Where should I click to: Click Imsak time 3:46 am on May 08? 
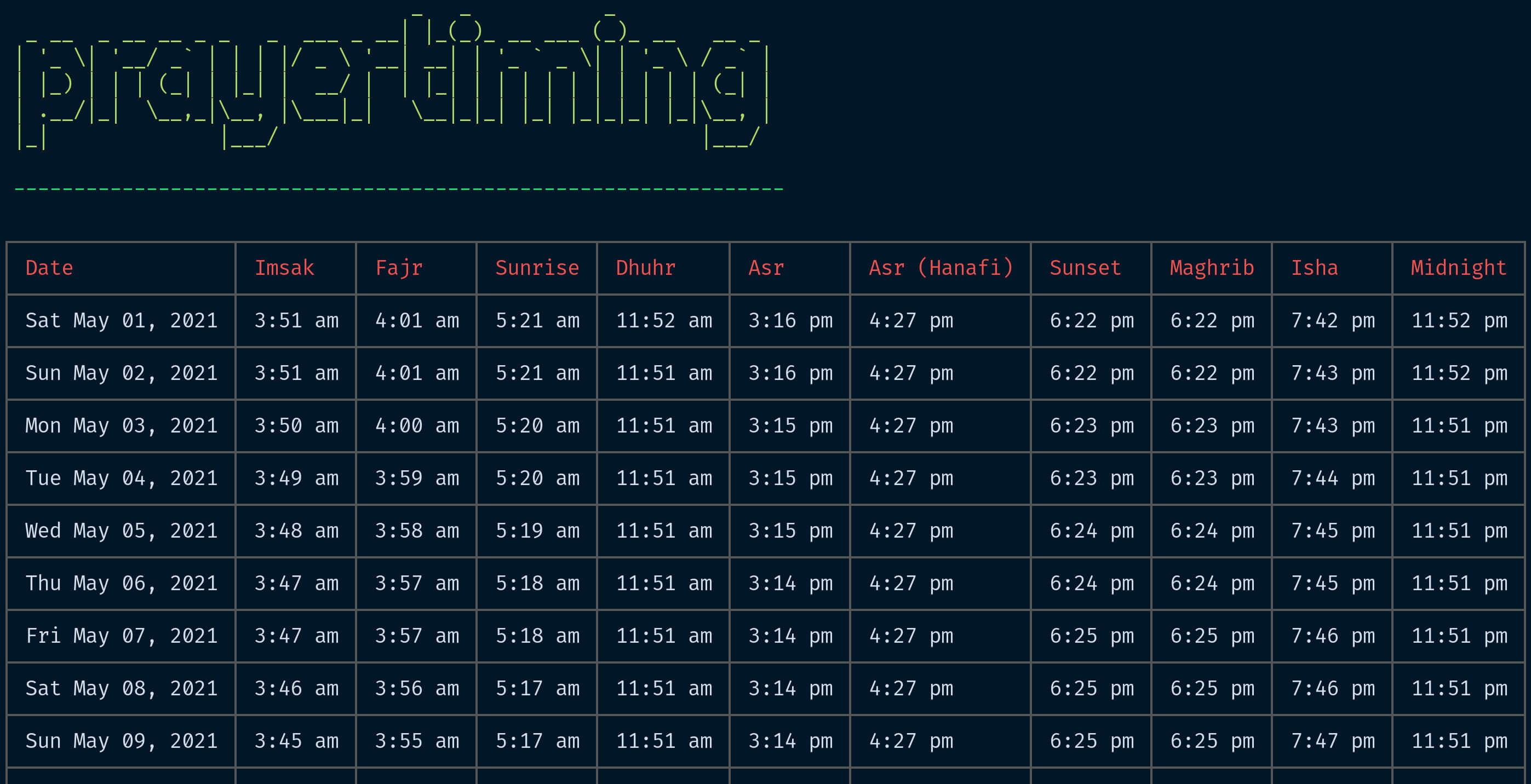[x=296, y=688]
